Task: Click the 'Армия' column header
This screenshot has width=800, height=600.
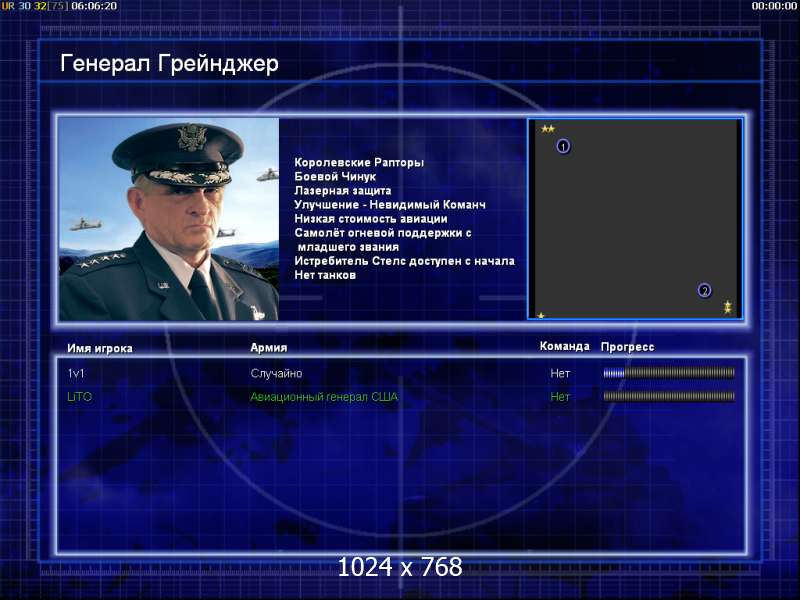Action: click(x=269, y=347)
